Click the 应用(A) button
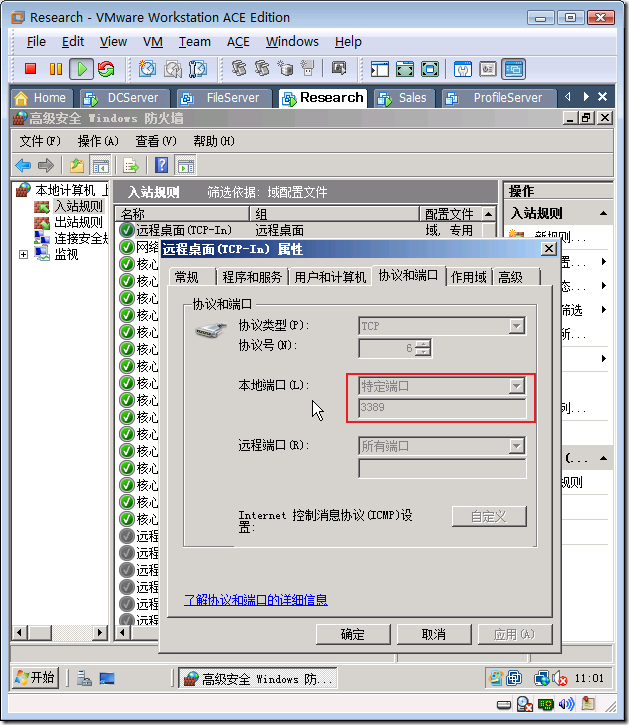Screen dimensions: 629x725 [515, 634]
